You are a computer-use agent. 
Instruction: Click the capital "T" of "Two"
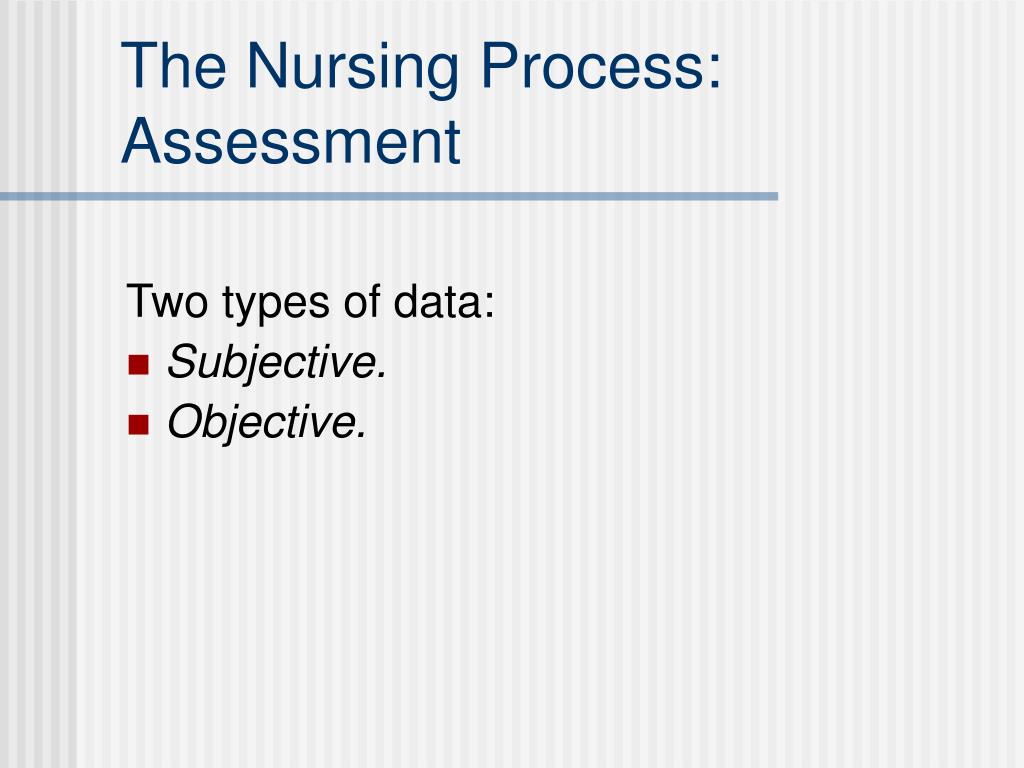(x=139, y=301)
